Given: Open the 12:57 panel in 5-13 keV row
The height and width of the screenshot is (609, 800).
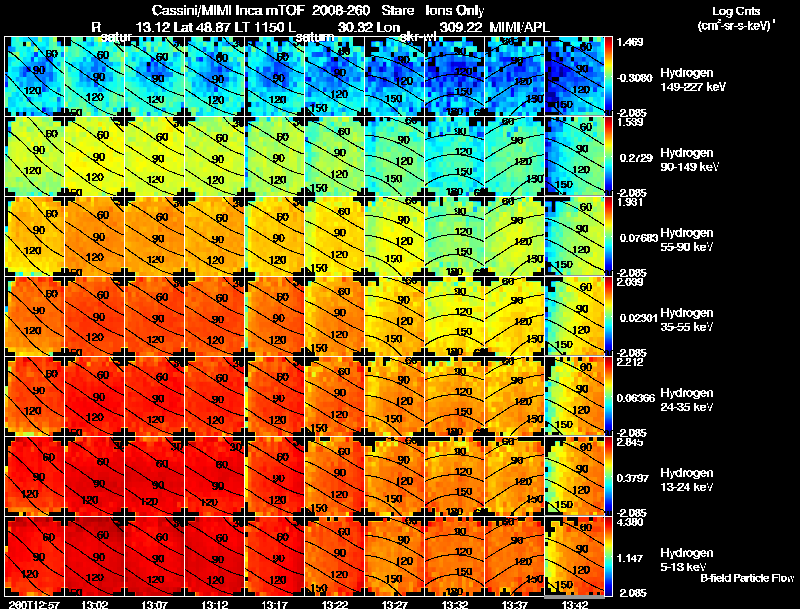Looking at the screenshot, I should (34, 556).
